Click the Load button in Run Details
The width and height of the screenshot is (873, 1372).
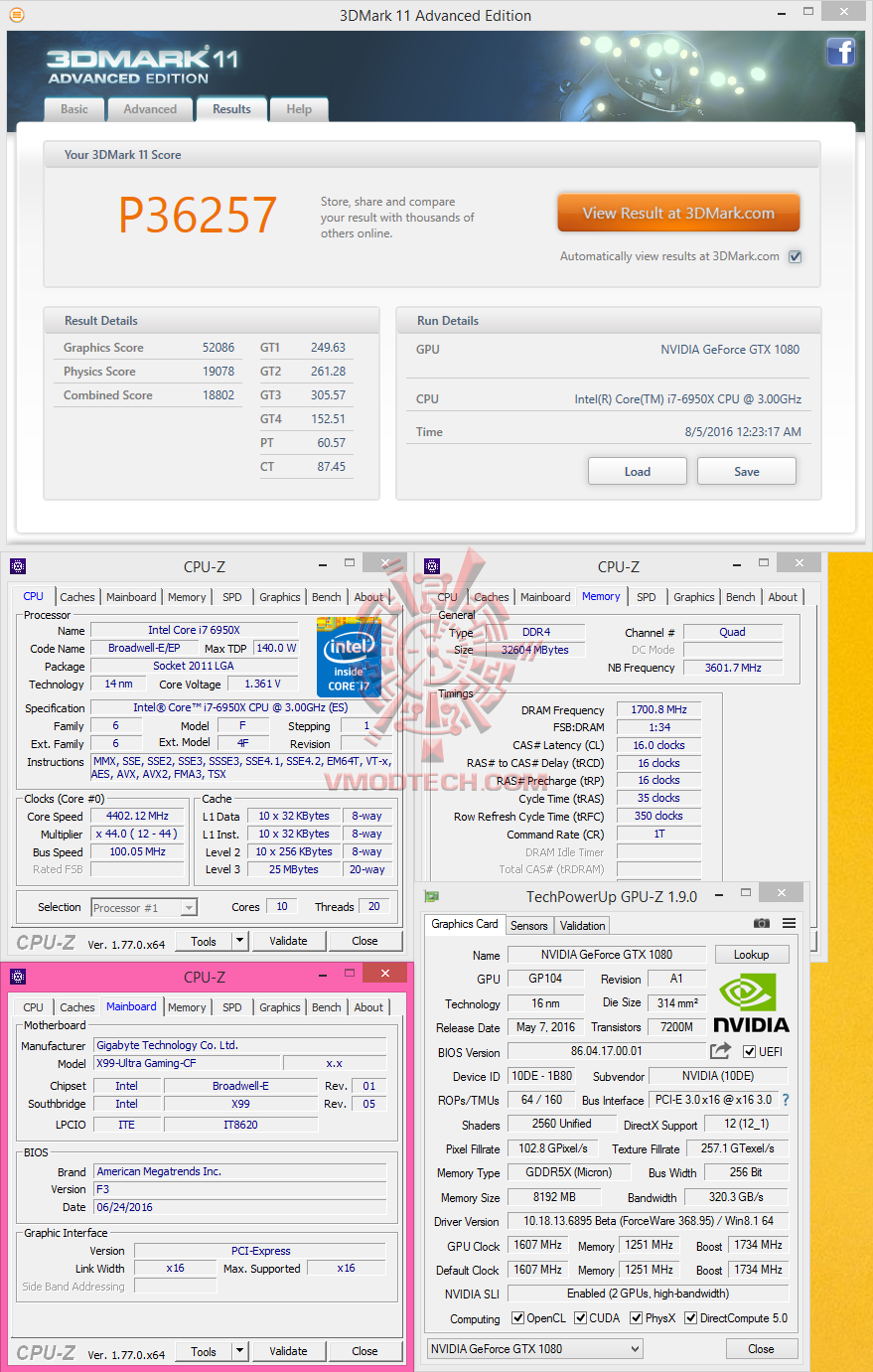(x=638, y=471)
